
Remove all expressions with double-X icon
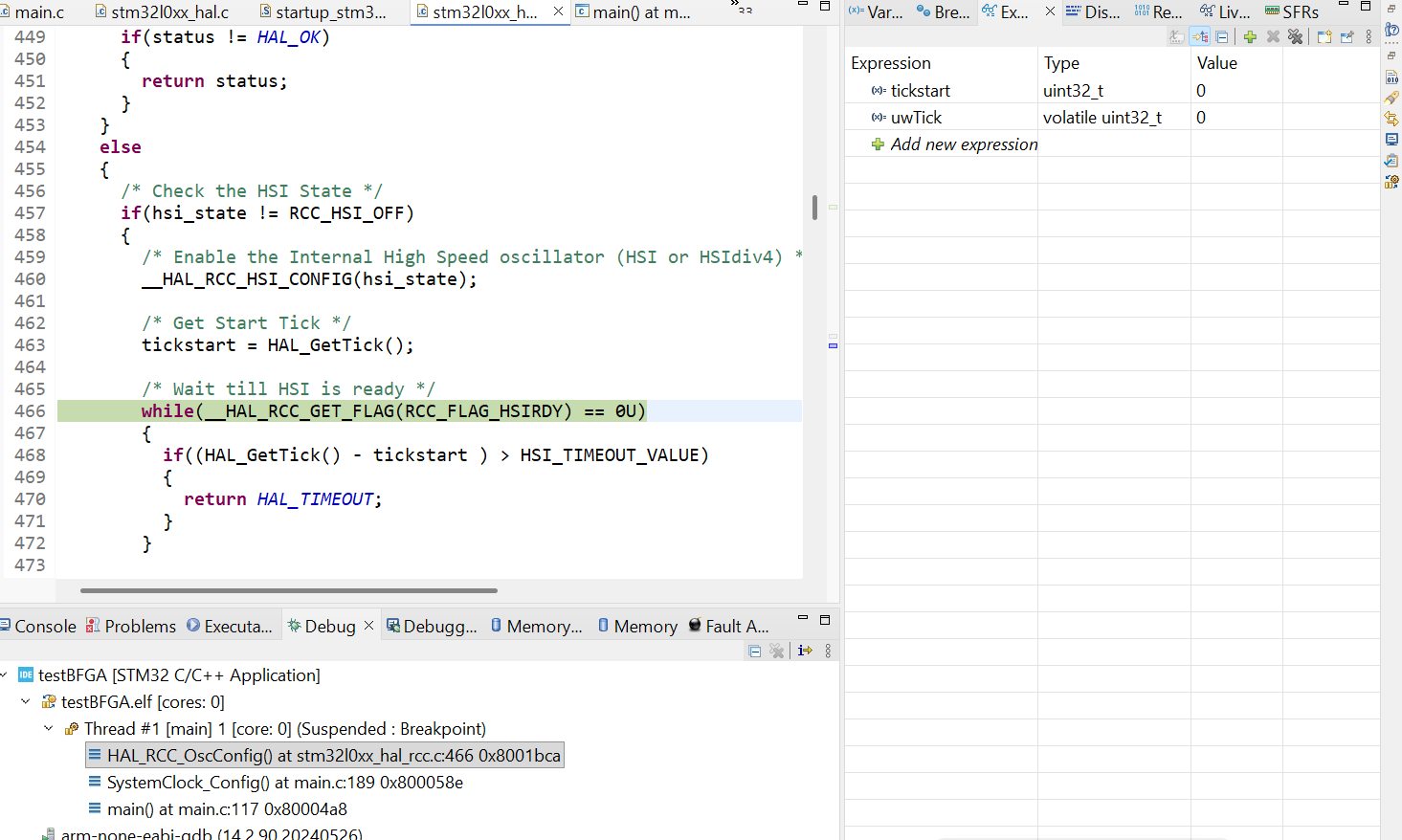coord(1295,36)
